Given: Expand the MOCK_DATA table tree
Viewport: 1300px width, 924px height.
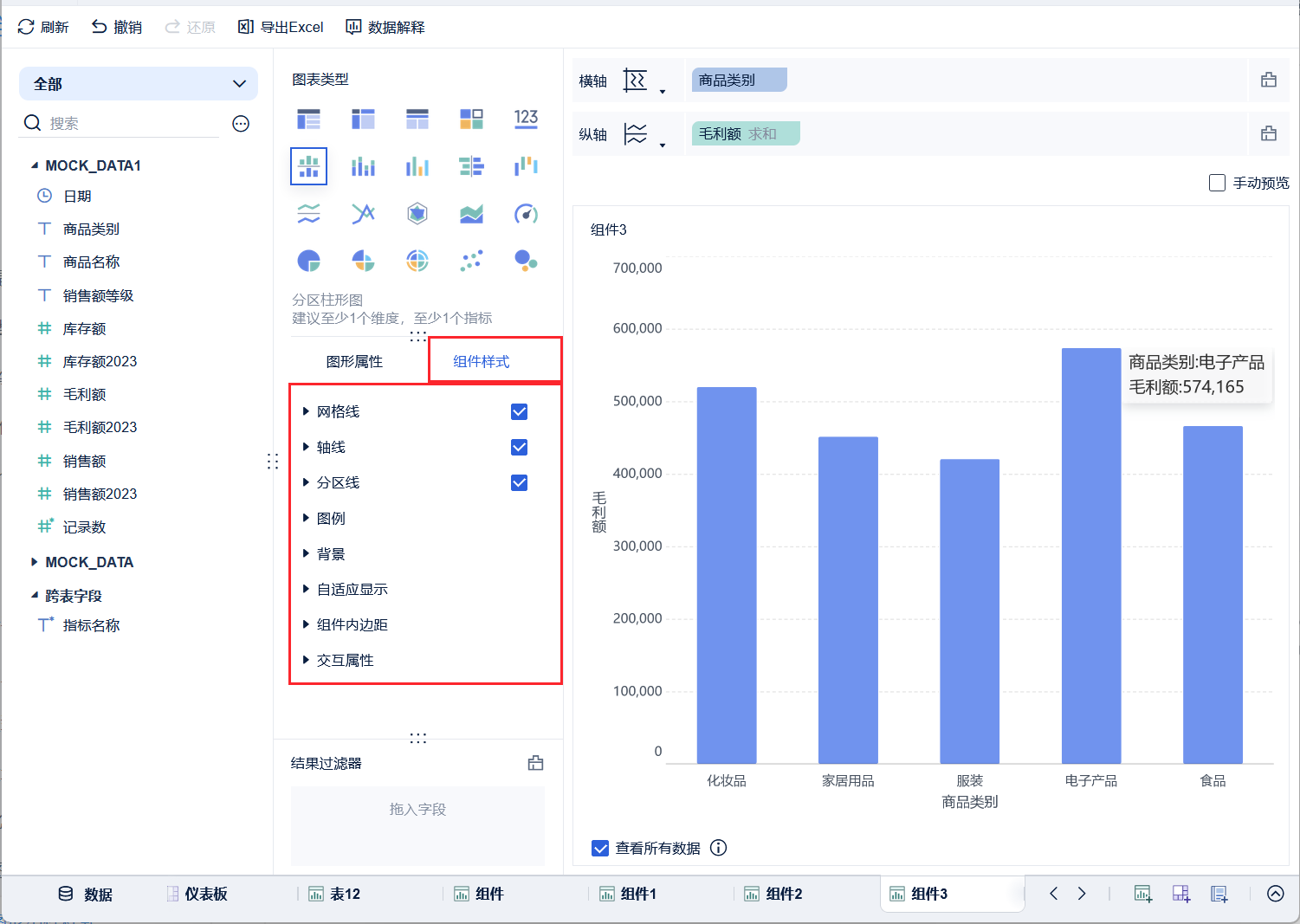Looking at the screenshot, I should [x=35, y=562].
